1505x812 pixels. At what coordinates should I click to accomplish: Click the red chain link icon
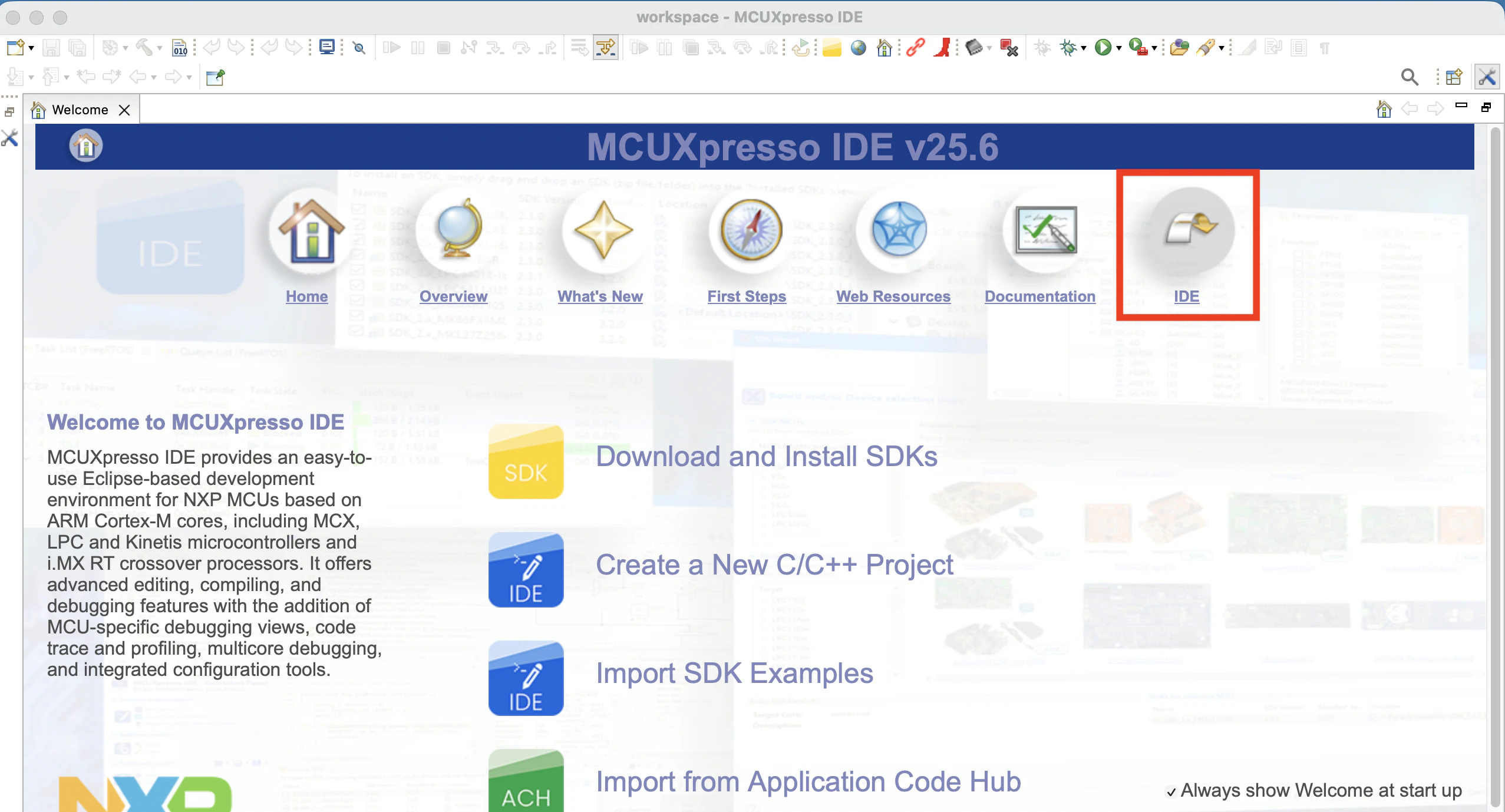(915, 47)
